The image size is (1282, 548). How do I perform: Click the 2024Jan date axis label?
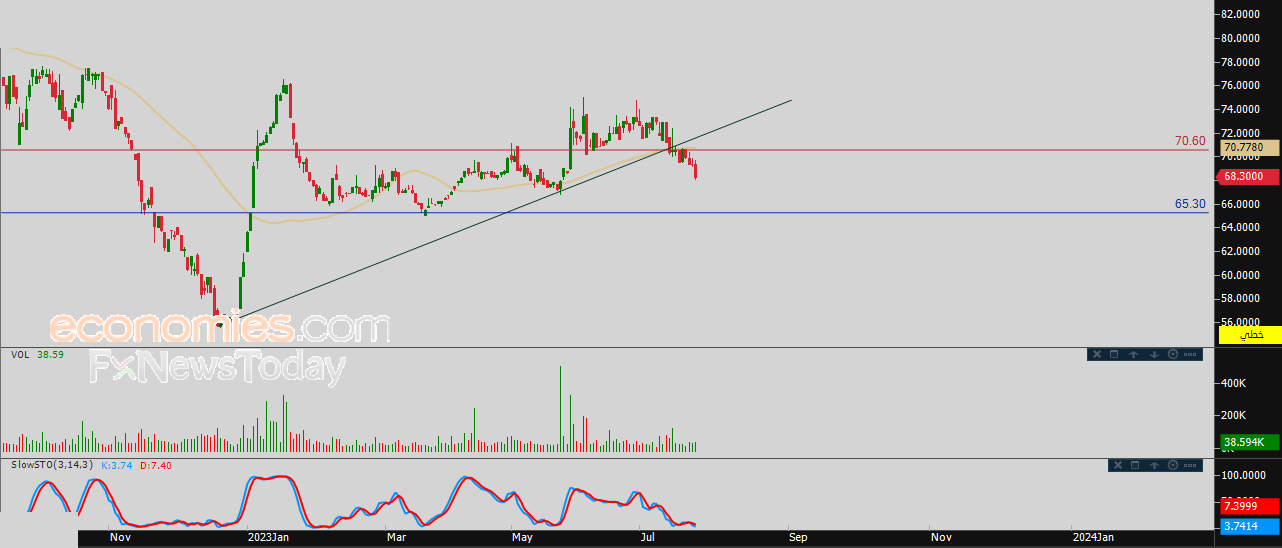1091,538
